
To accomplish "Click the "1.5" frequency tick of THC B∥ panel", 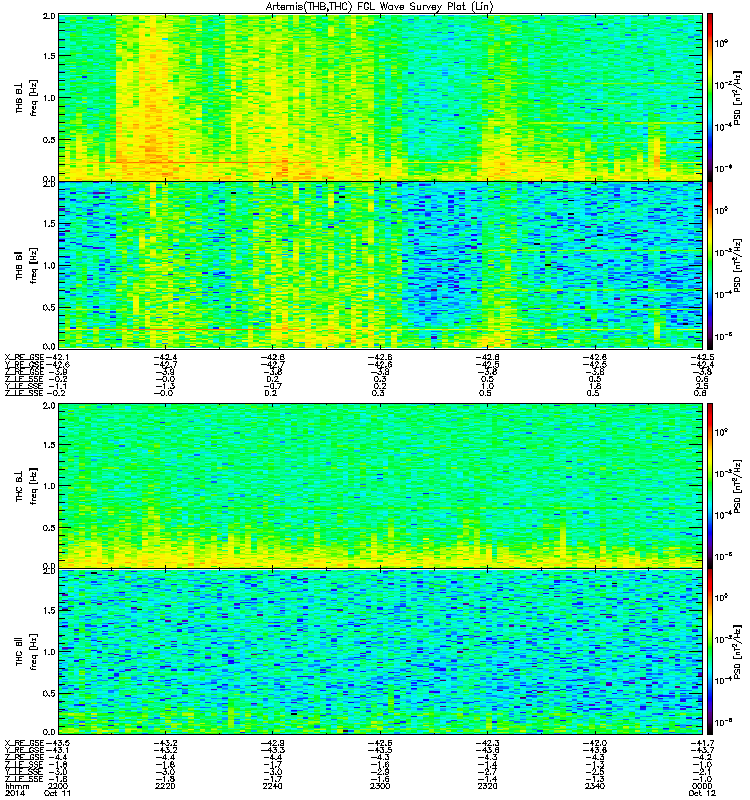I will click(x=49, y=610).
